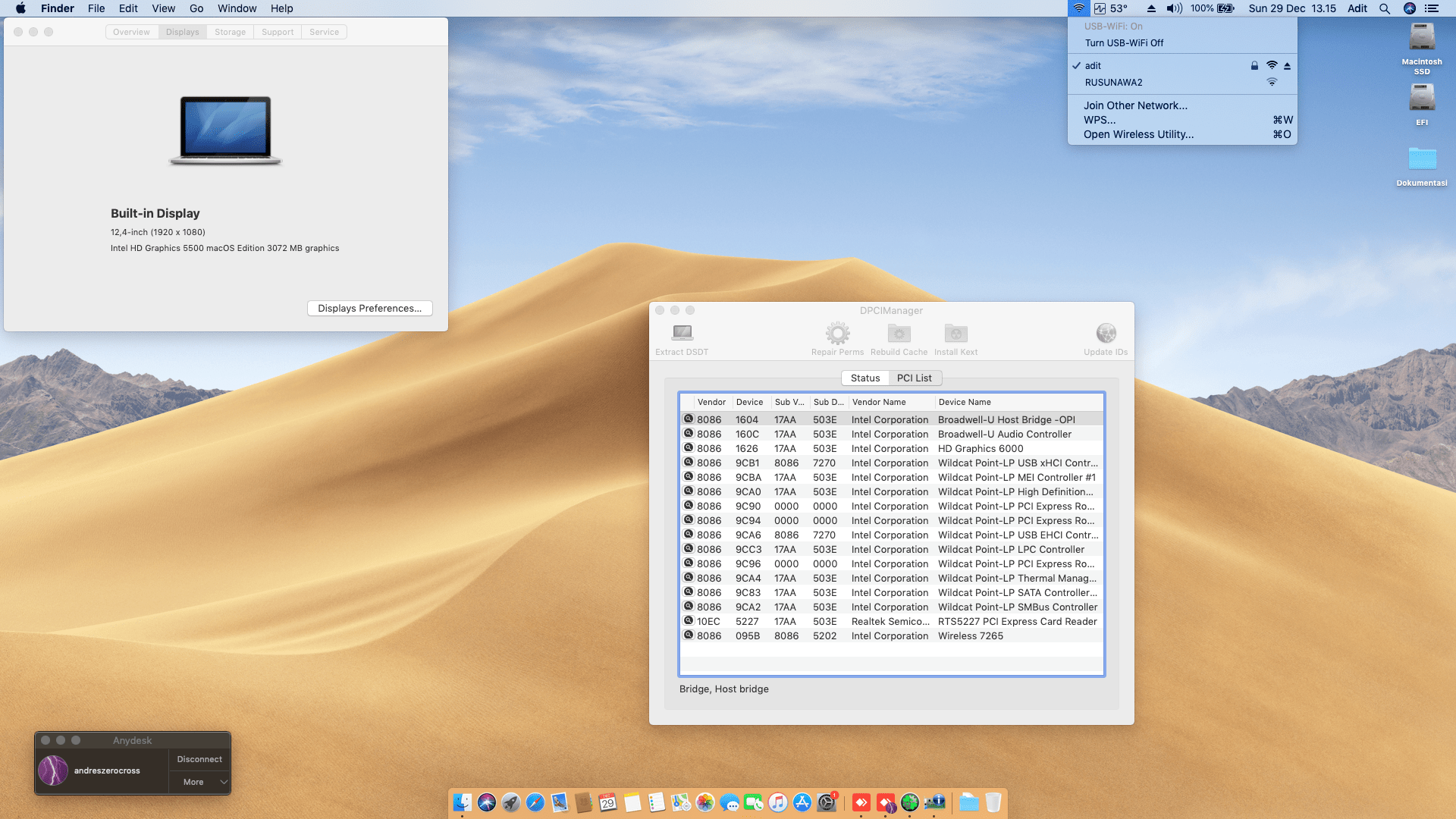Click the lookup icon on the HD Graphics 6000 row
Image resolution: width=1456 pixels, height=819 pixels.
click(x=689, y=447)
